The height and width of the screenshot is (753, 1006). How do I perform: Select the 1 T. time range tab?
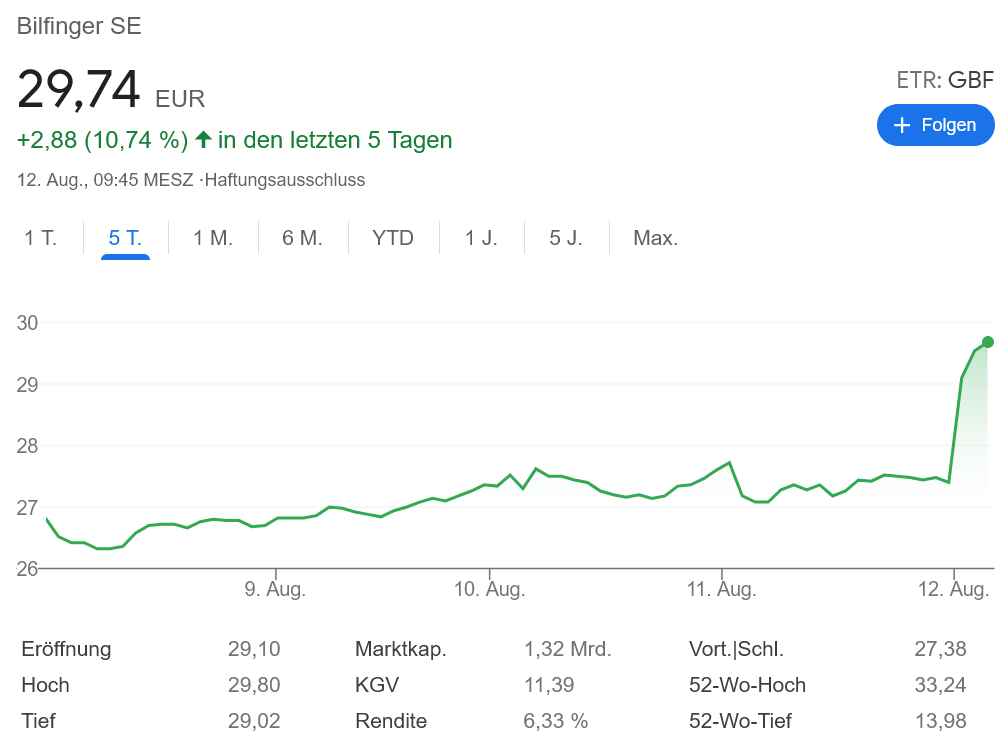point(41,238)
